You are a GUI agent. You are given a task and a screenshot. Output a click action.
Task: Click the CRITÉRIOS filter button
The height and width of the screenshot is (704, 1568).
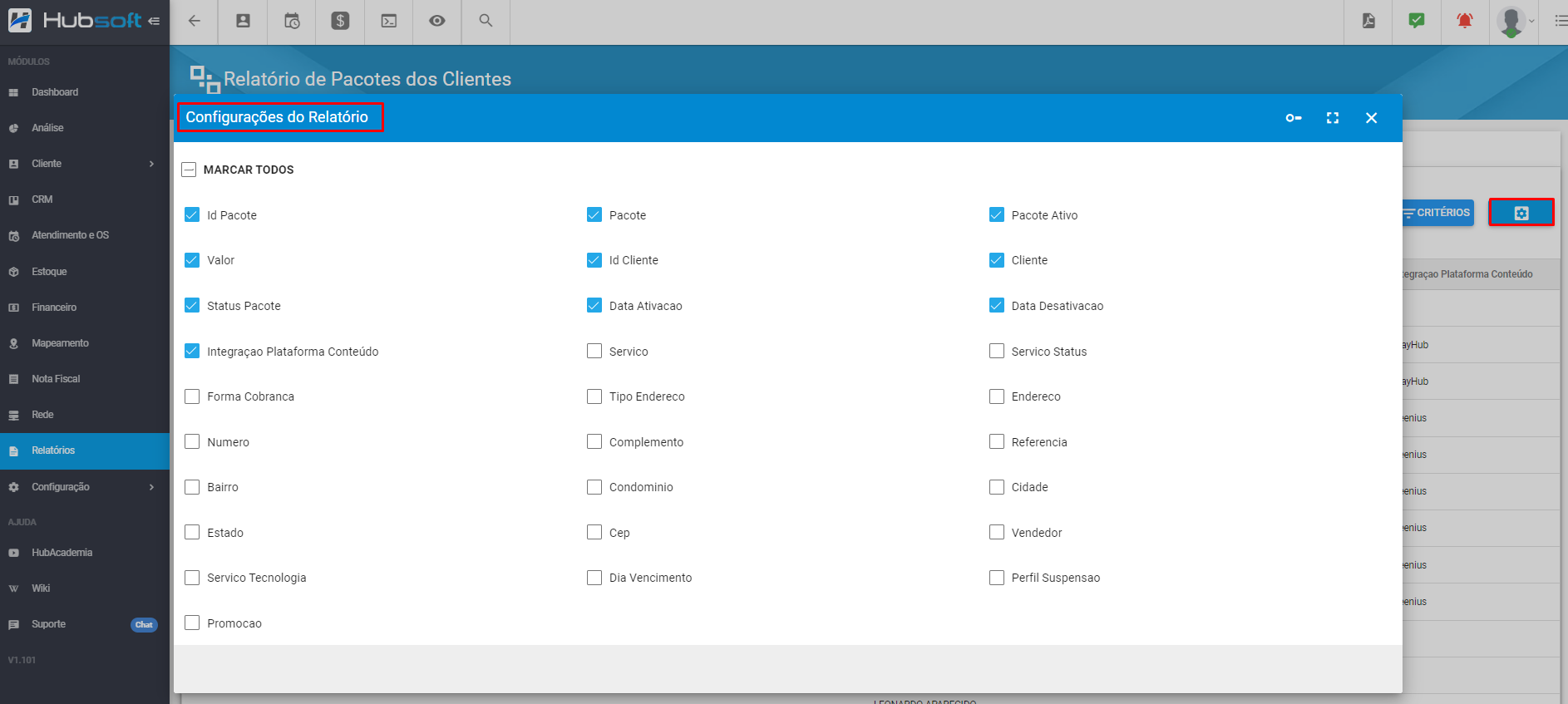point(1437,213)
